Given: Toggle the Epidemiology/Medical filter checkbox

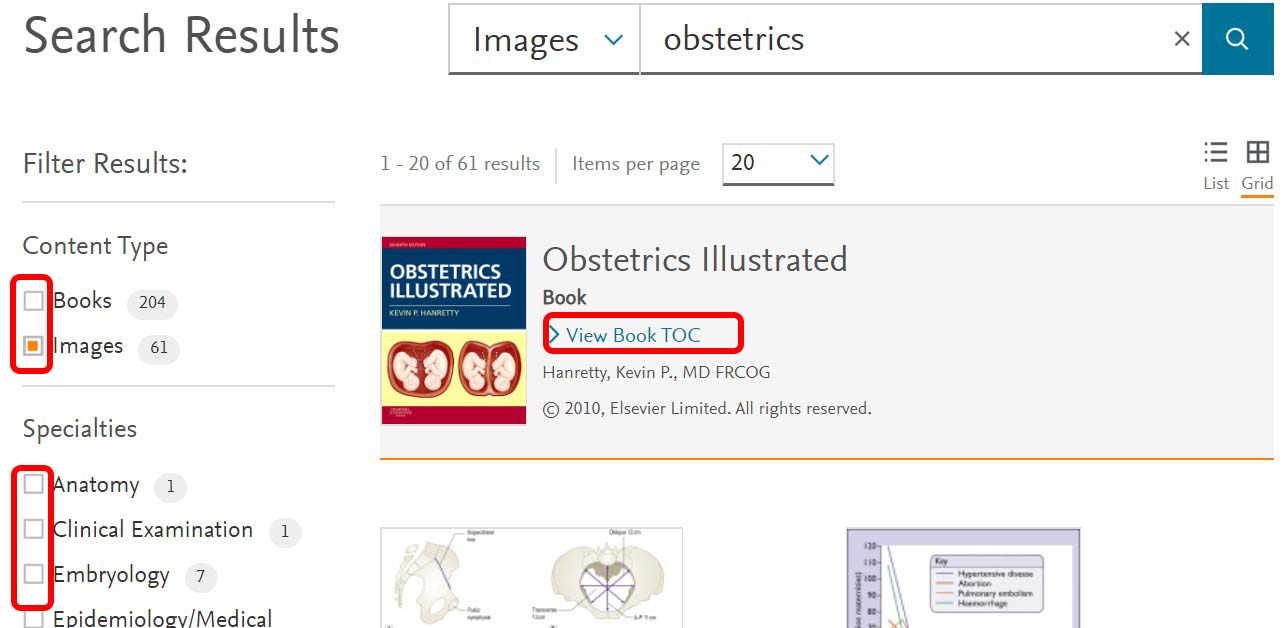Looking at the screenshot, I should [x=34, y=618].
